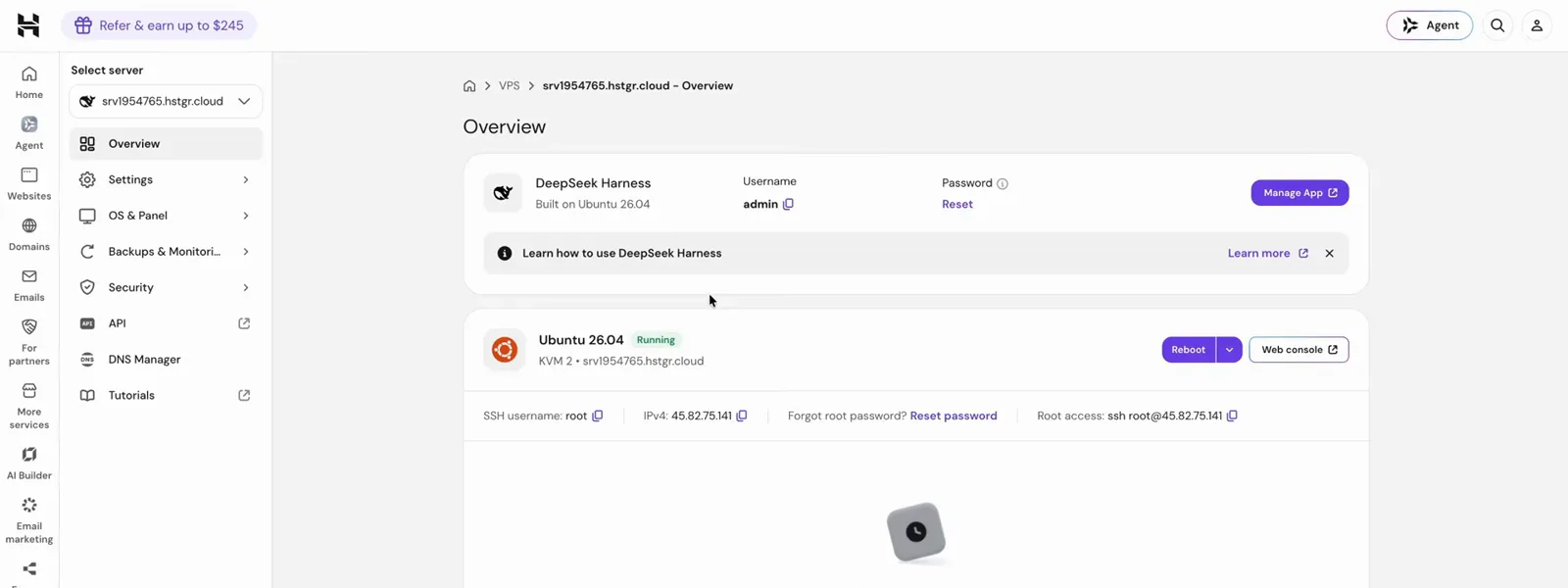
Task: Expand Backups & Monitoring submenu
Action: tap(245, 252)
